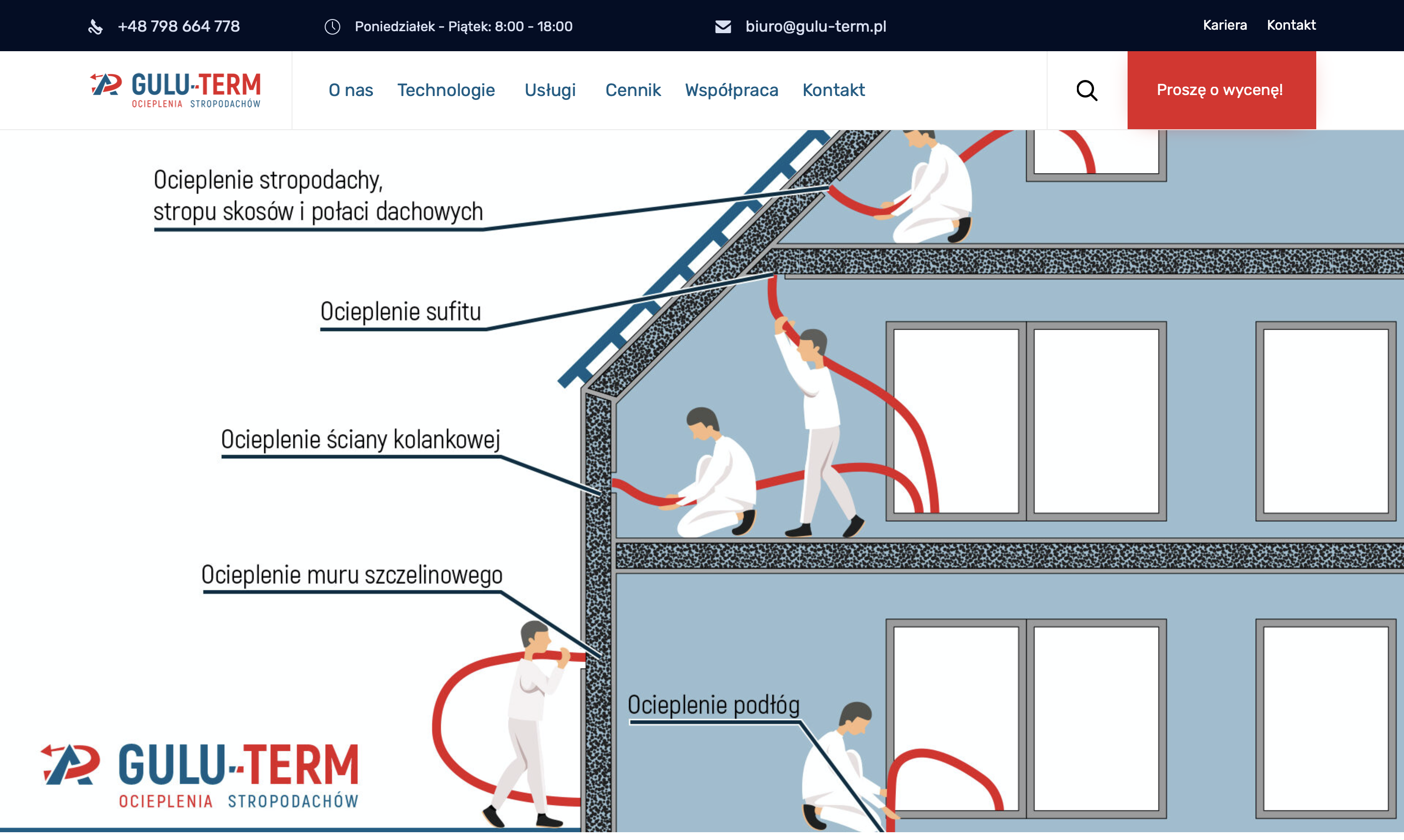Open the Kariera link in top bar
The width and height of the screenshot is (1404, 840).
pos(1225,25)
